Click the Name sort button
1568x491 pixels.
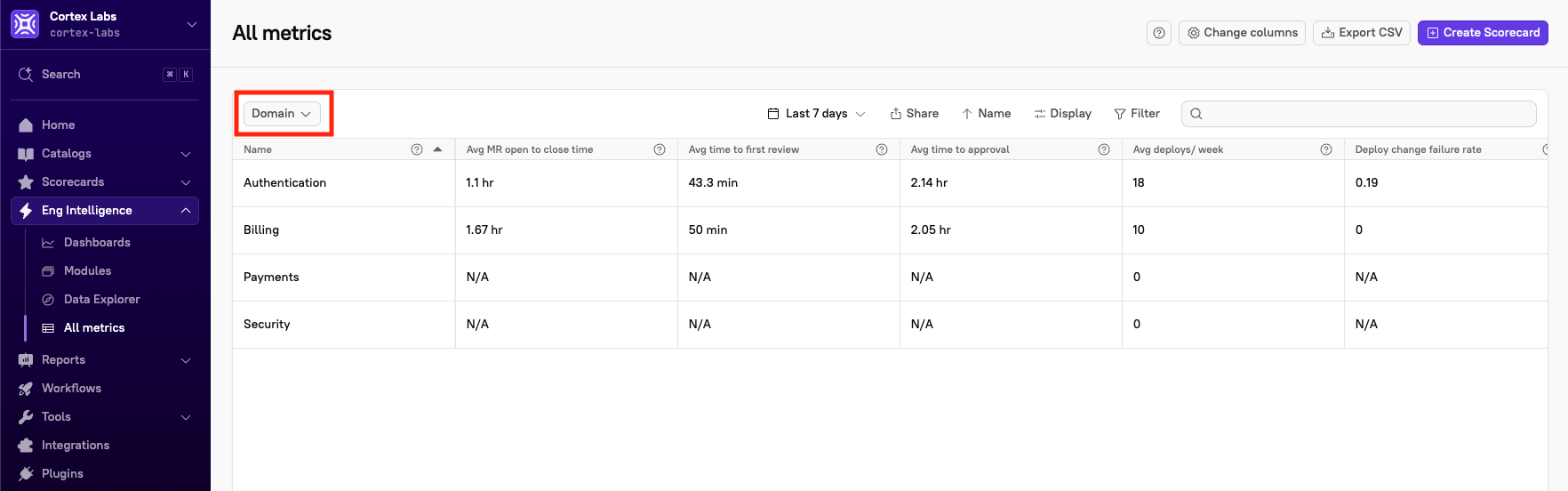(986, 114)
